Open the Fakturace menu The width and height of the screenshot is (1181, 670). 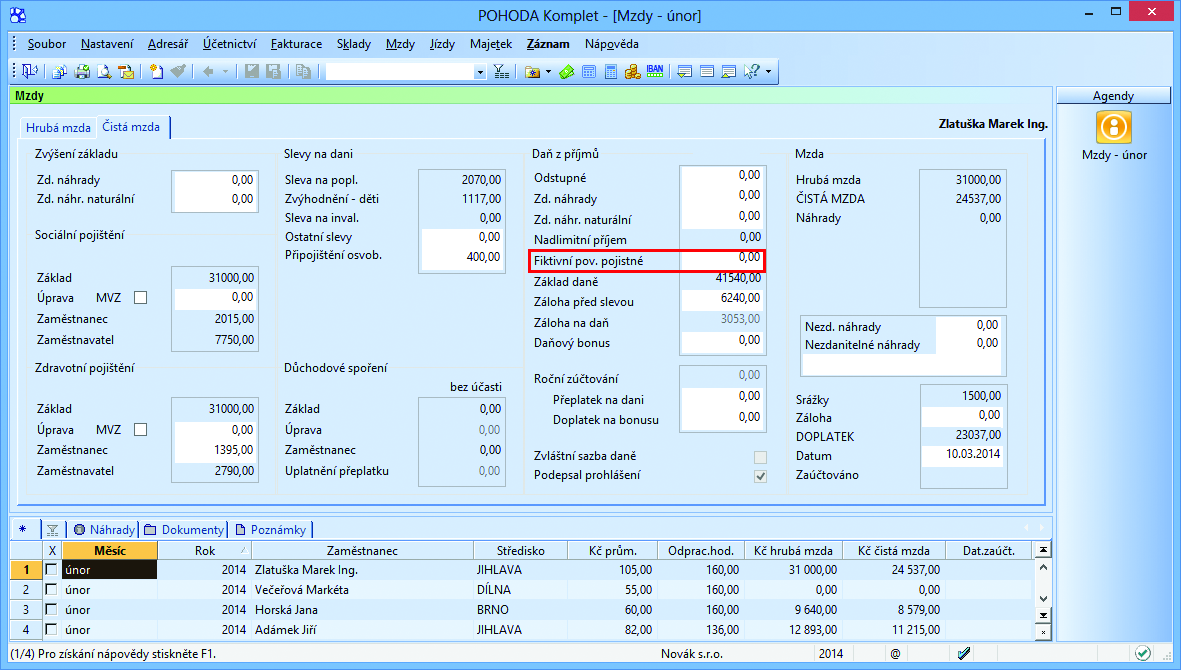pos(296,44)
